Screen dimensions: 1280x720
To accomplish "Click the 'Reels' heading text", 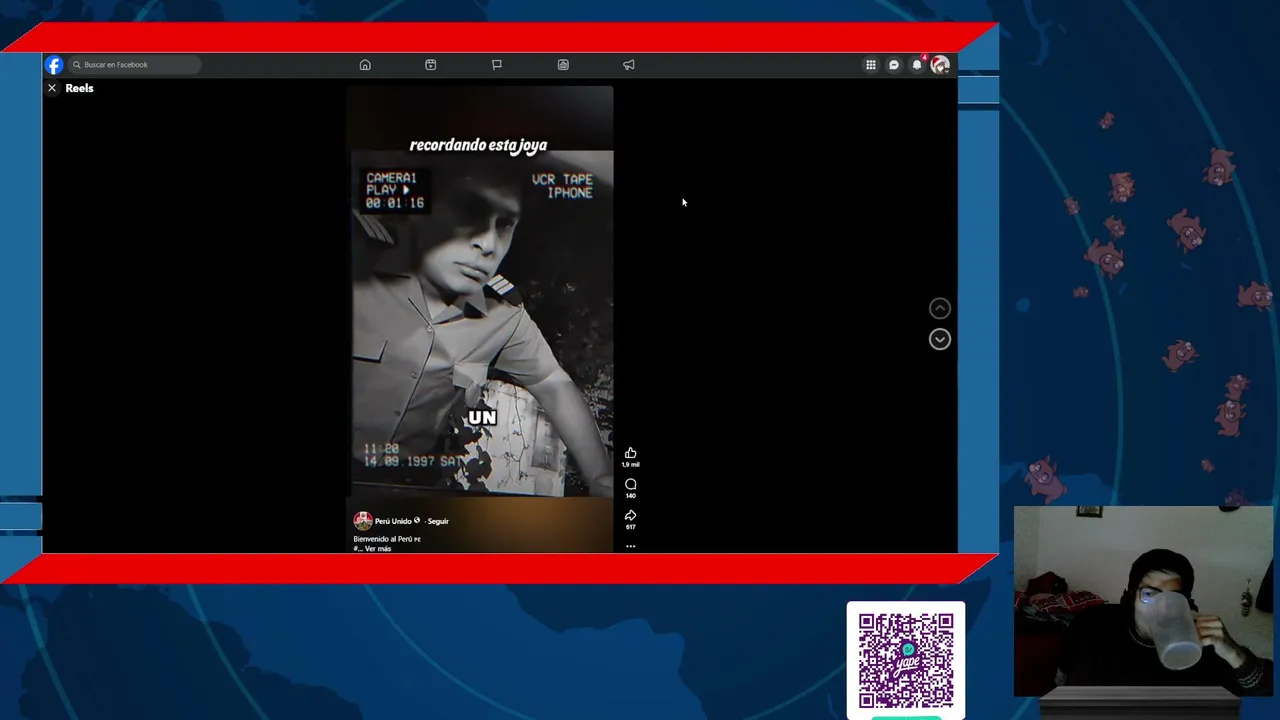I will click(x=79, y=88).
